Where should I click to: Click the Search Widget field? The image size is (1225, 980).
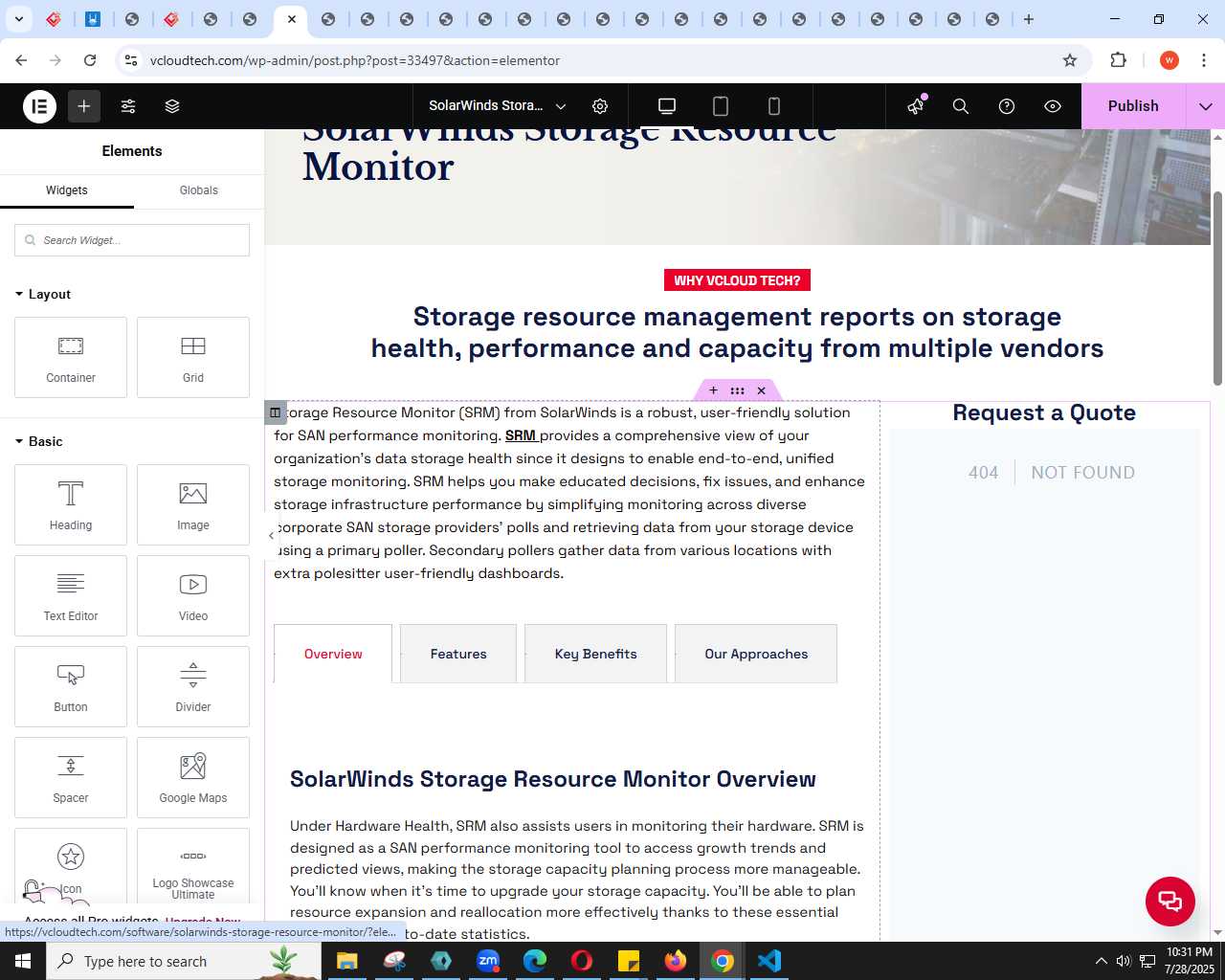[132, 240]
